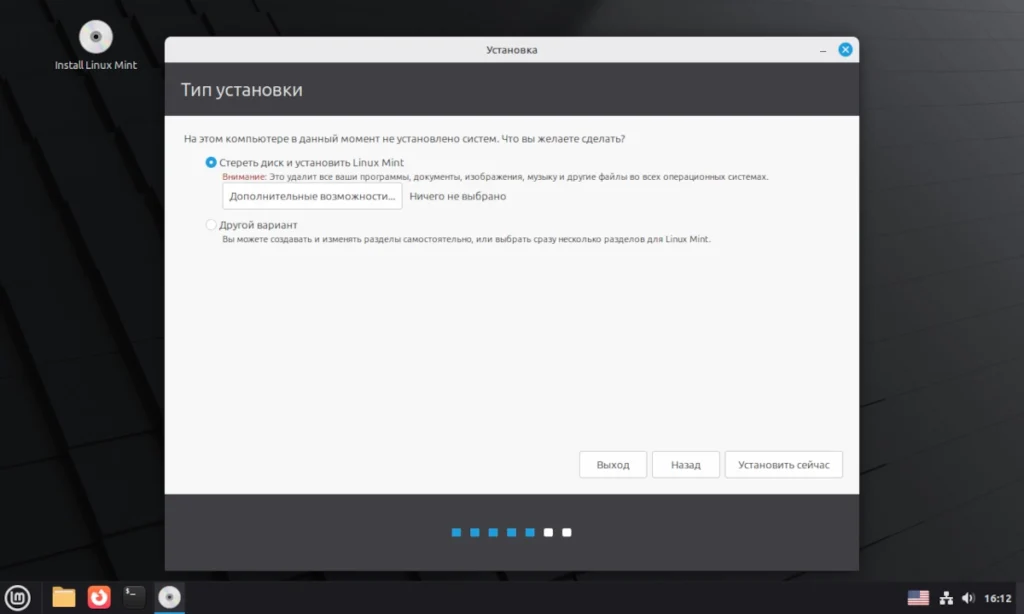The height and width of the screenshot is (614, 1024).
Task: Close the Установка installer window
Action: [x=845, y=50]
